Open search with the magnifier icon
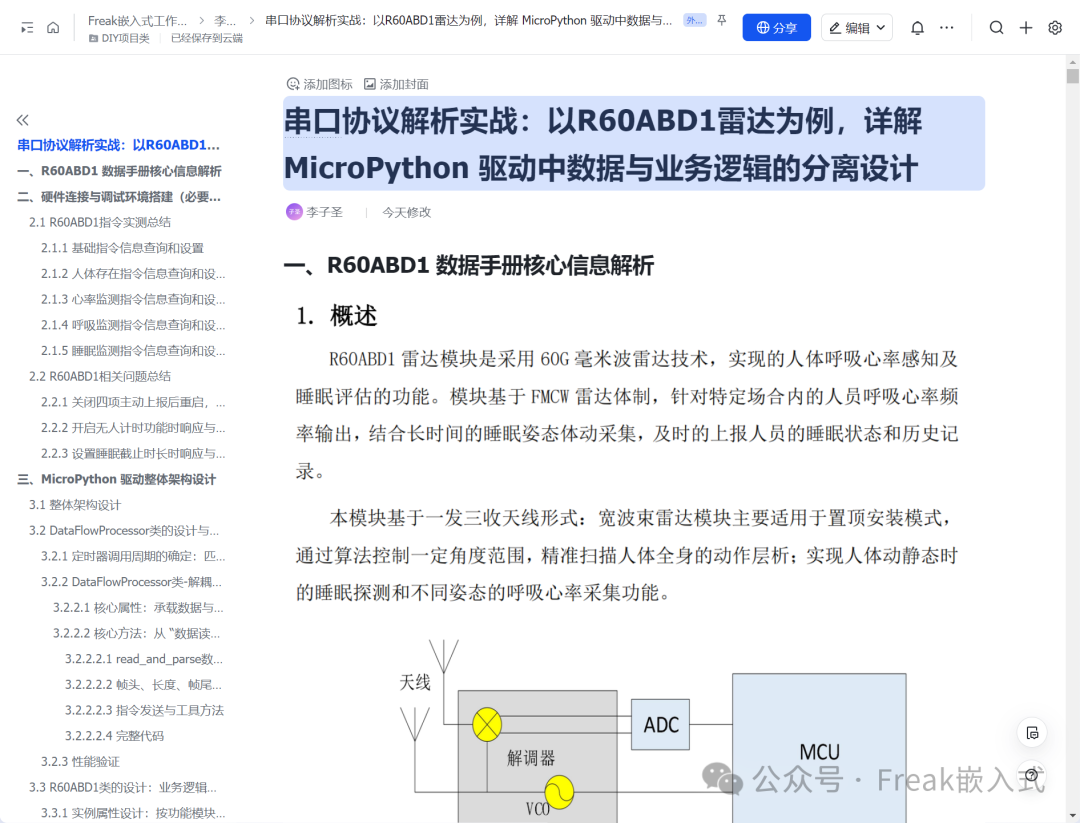 (x=996, y=28)
